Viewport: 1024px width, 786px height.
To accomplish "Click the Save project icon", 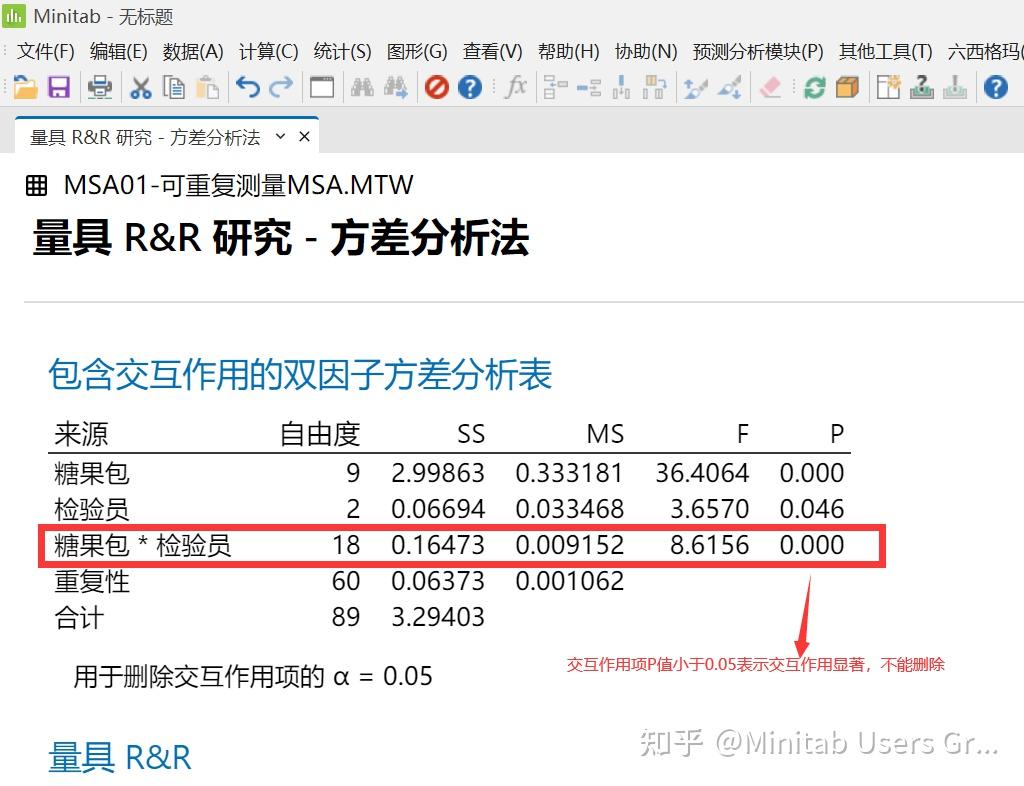I will pos(58,87).
